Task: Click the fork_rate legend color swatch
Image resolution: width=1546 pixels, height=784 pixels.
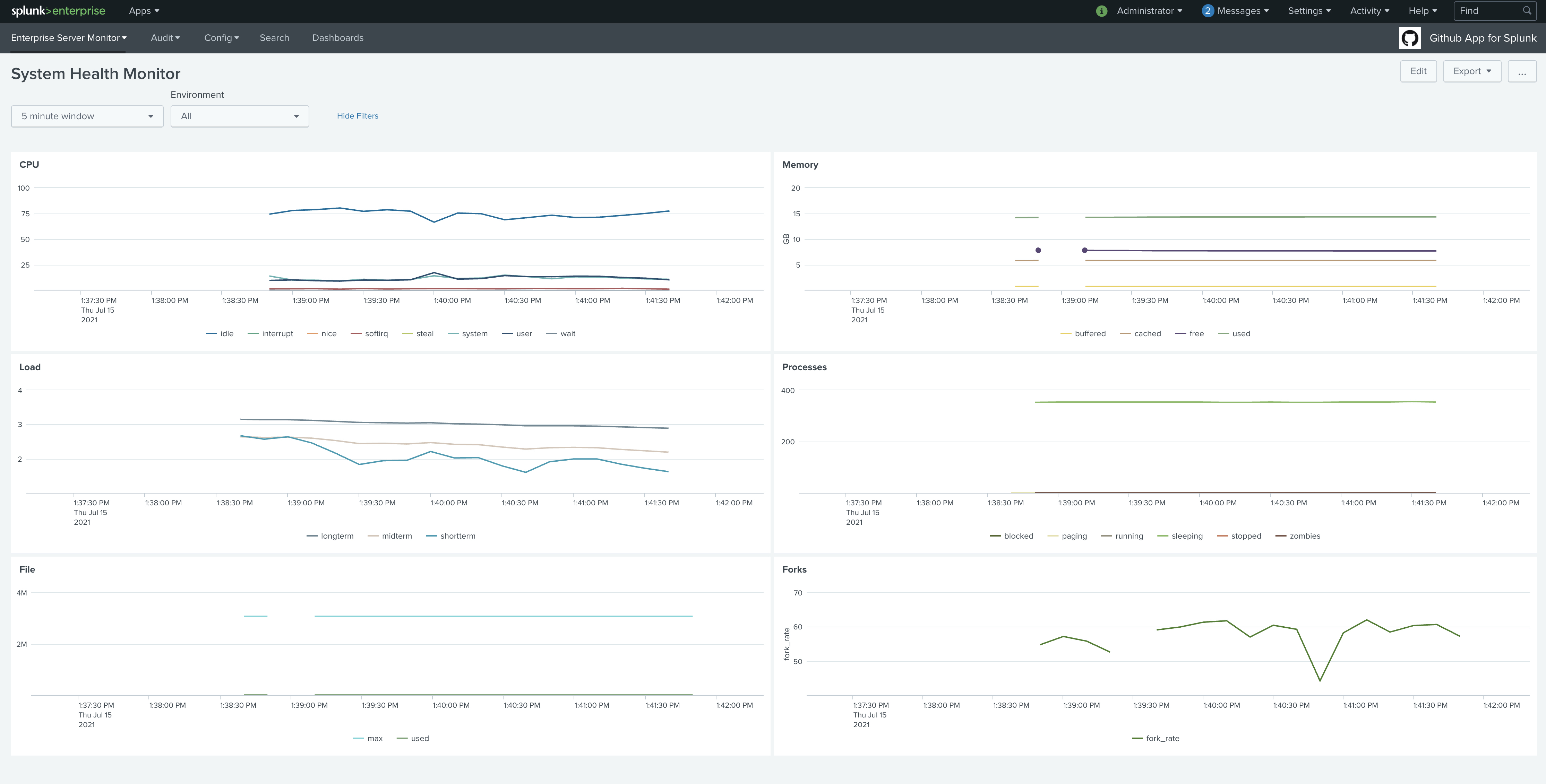Action: pyautogui.click(x=1137, y=738)
